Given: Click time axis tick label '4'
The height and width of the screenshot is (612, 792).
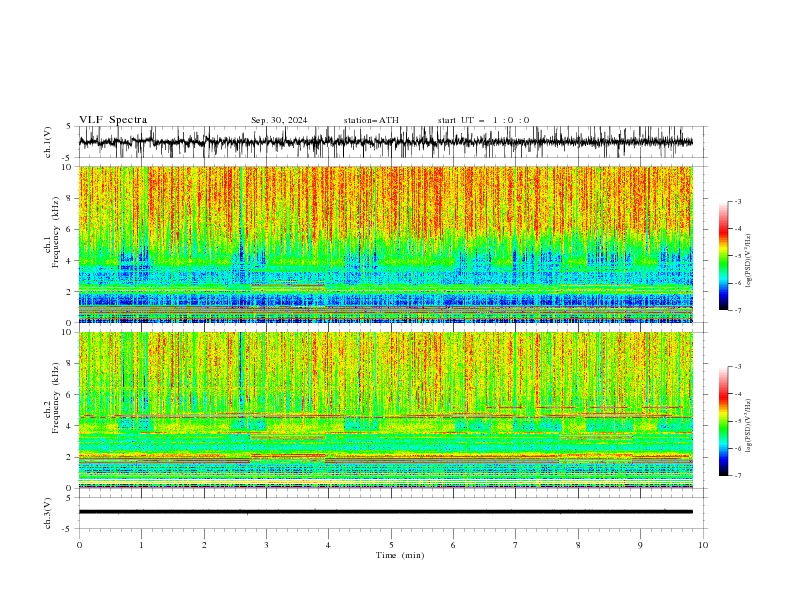Looking at the screenshot, I should click(328, 545).
